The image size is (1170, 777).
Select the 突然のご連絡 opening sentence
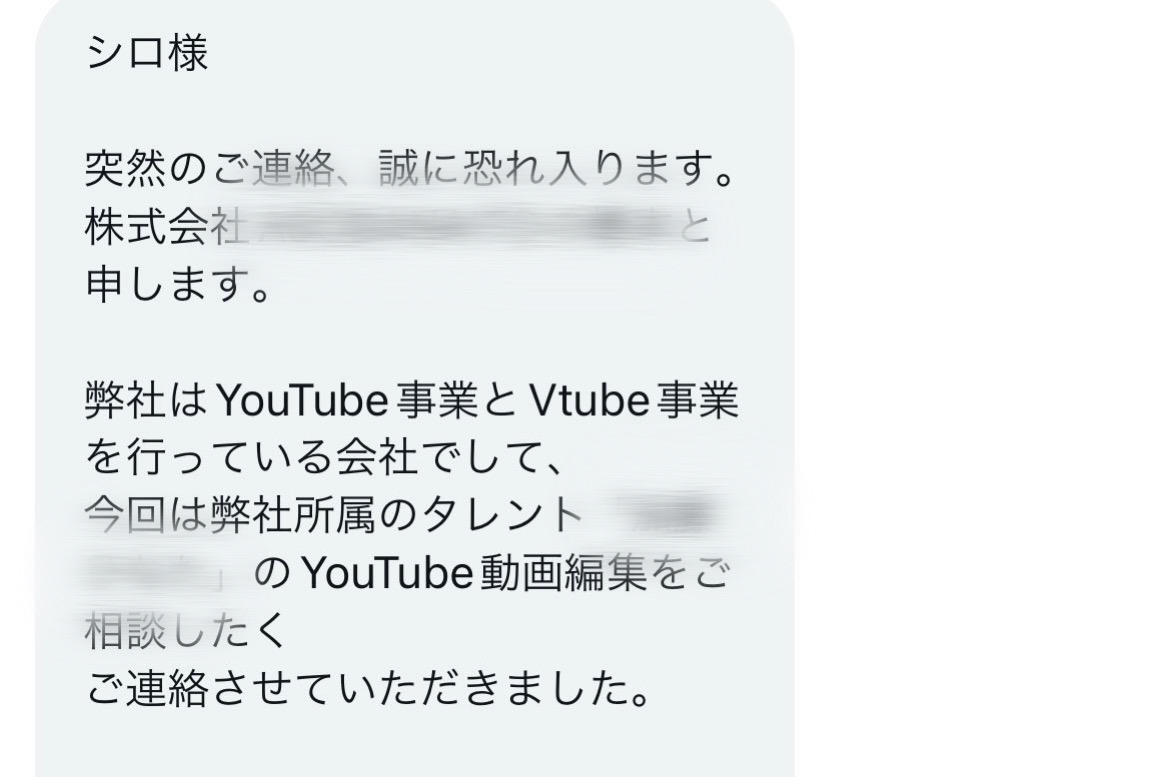tap(411, 169)
